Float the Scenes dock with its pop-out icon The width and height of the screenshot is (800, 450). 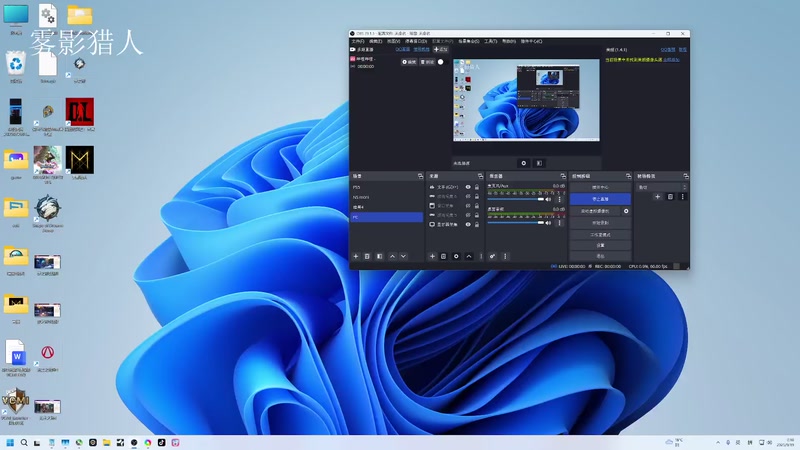(x=420, y=176)
